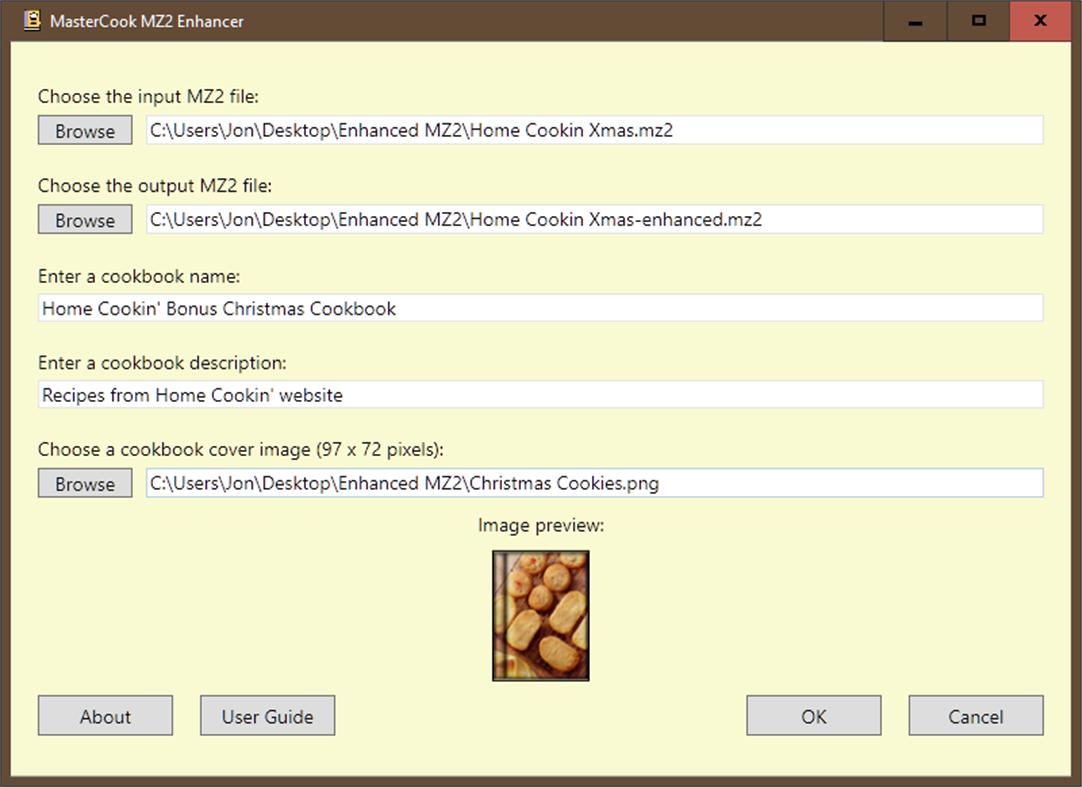This screenshot has width=1082, height=787.
Task: Open the User Guide
Action: [x=267, y=715]
